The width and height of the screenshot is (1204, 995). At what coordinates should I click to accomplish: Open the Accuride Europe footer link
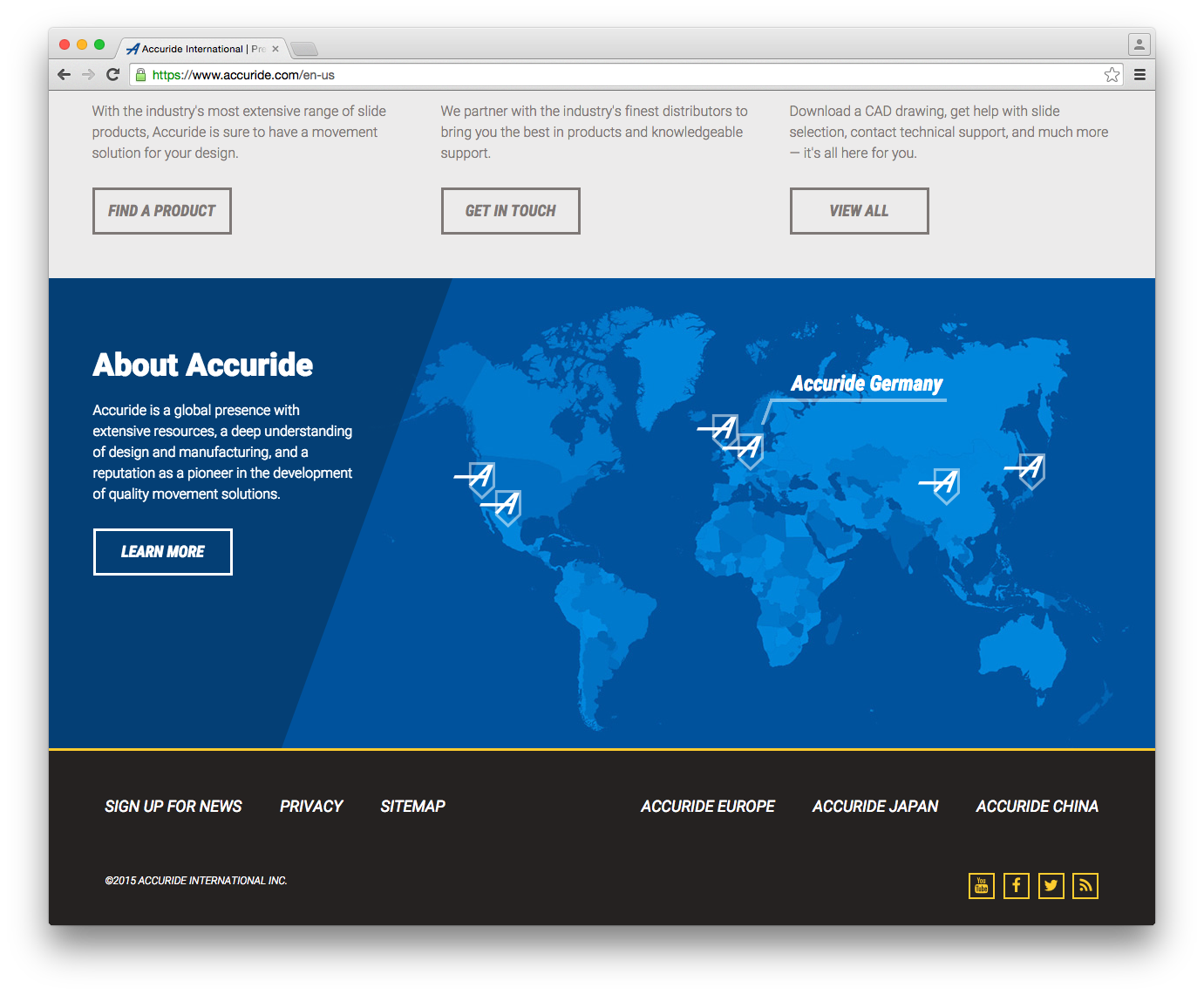[707, 807]
